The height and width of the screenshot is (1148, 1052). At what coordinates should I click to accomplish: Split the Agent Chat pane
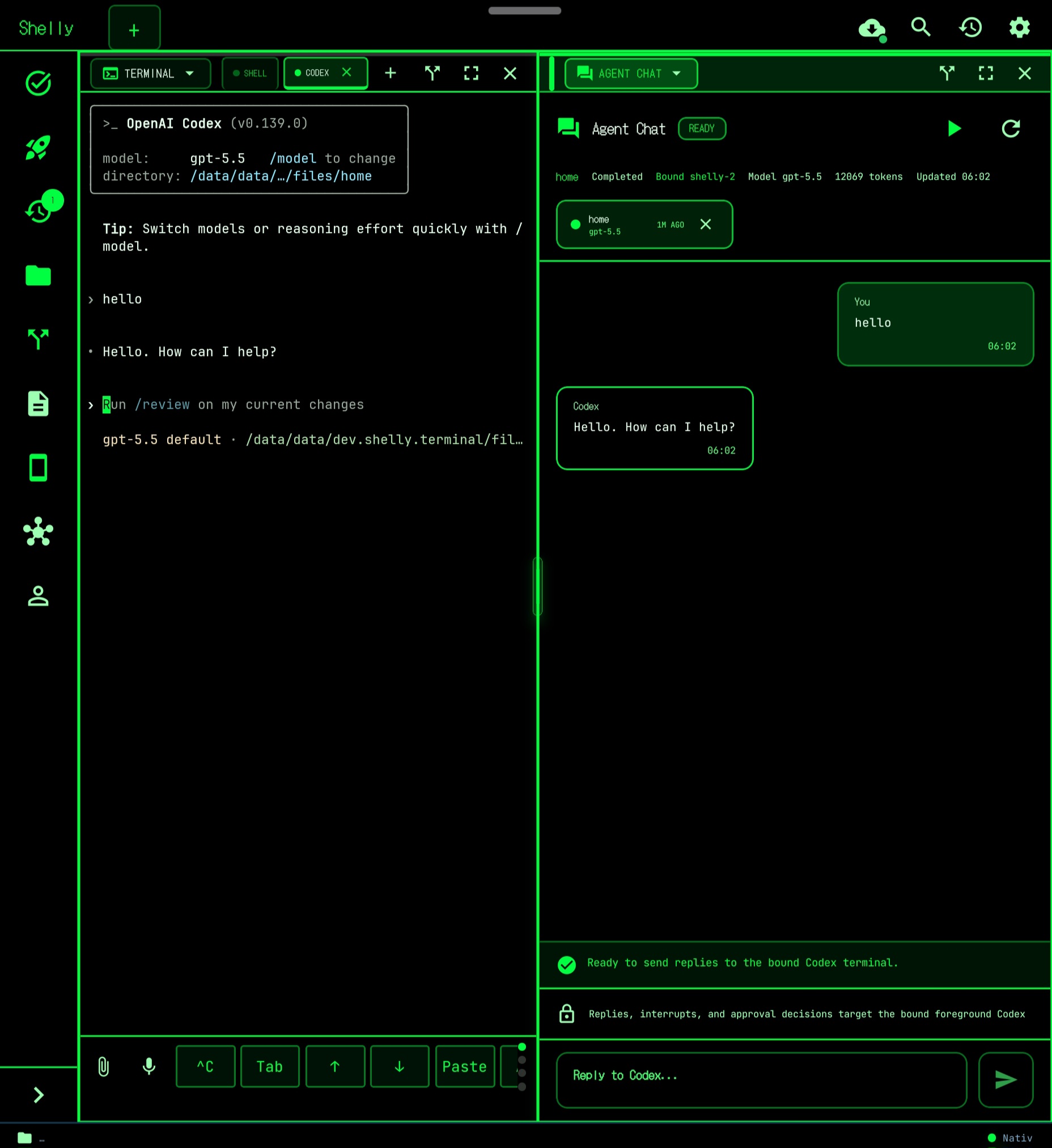coord(947,73)
